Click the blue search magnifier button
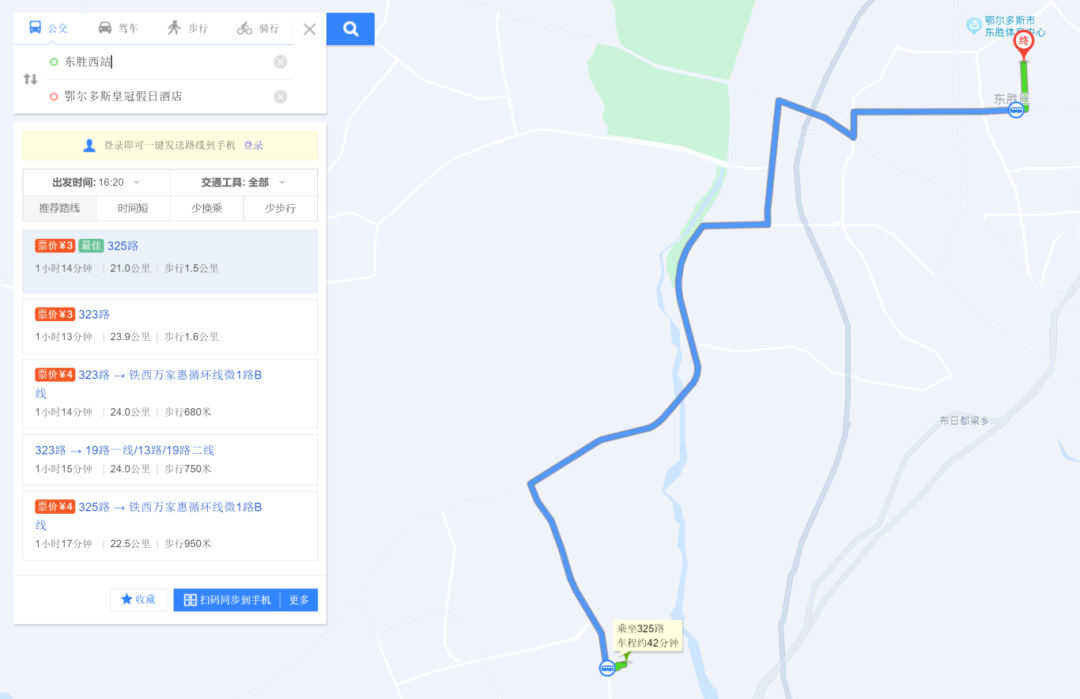The image size is (1080, 699). (351, 29)
